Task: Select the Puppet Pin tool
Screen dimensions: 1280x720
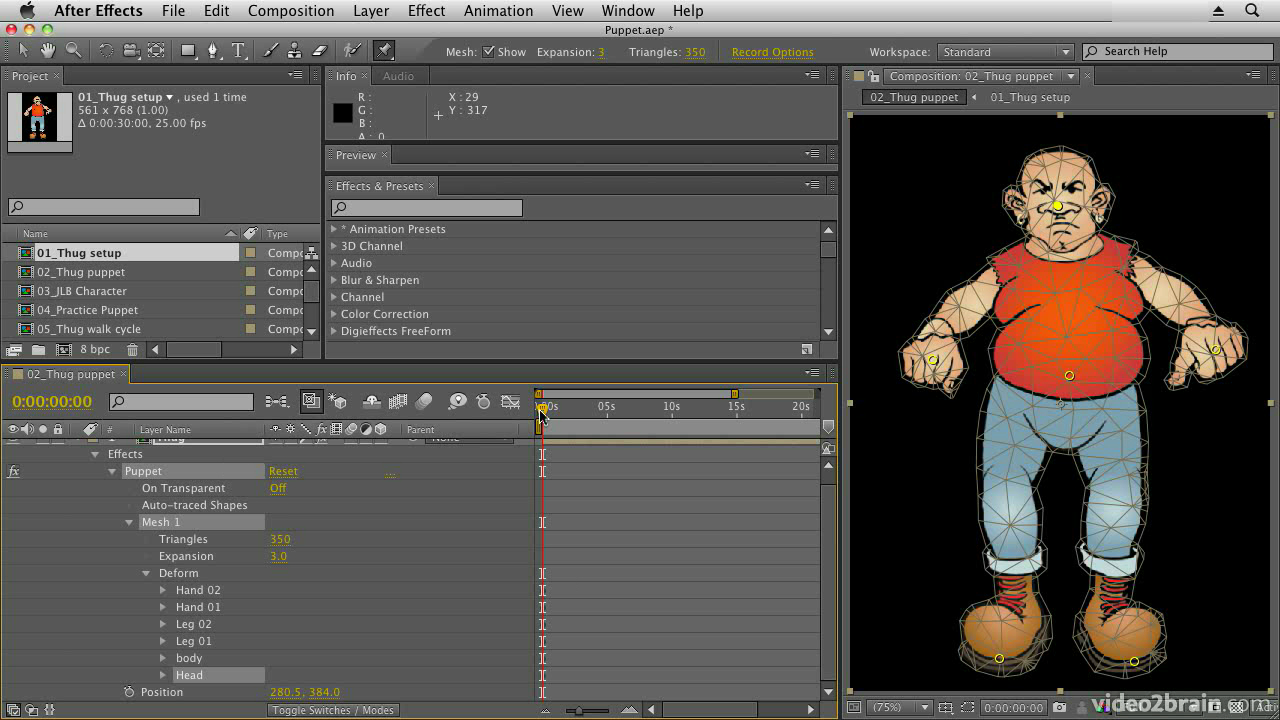Action: point(384,50)
